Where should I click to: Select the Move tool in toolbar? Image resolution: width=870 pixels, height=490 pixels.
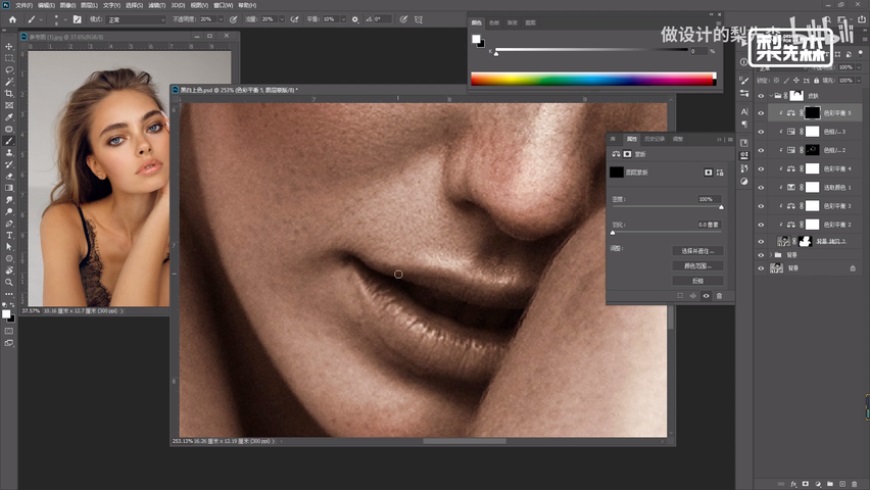click(x=9, y=46)
